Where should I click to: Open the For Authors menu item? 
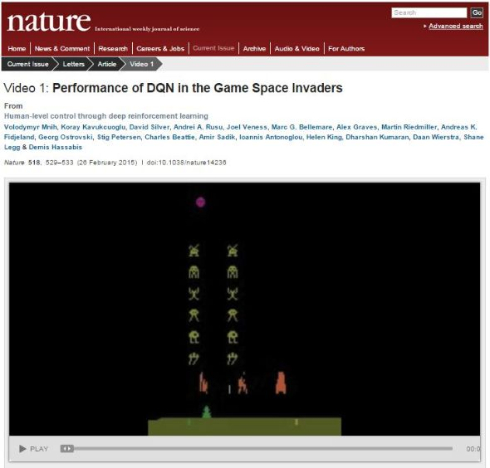tap(346, 49)
